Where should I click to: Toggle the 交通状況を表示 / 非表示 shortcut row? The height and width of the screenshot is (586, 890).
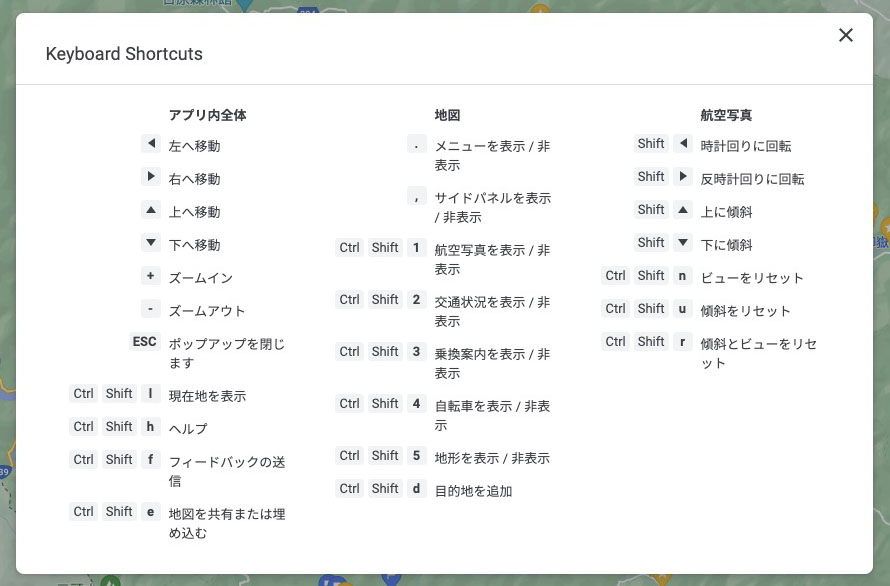coord(492,310)
